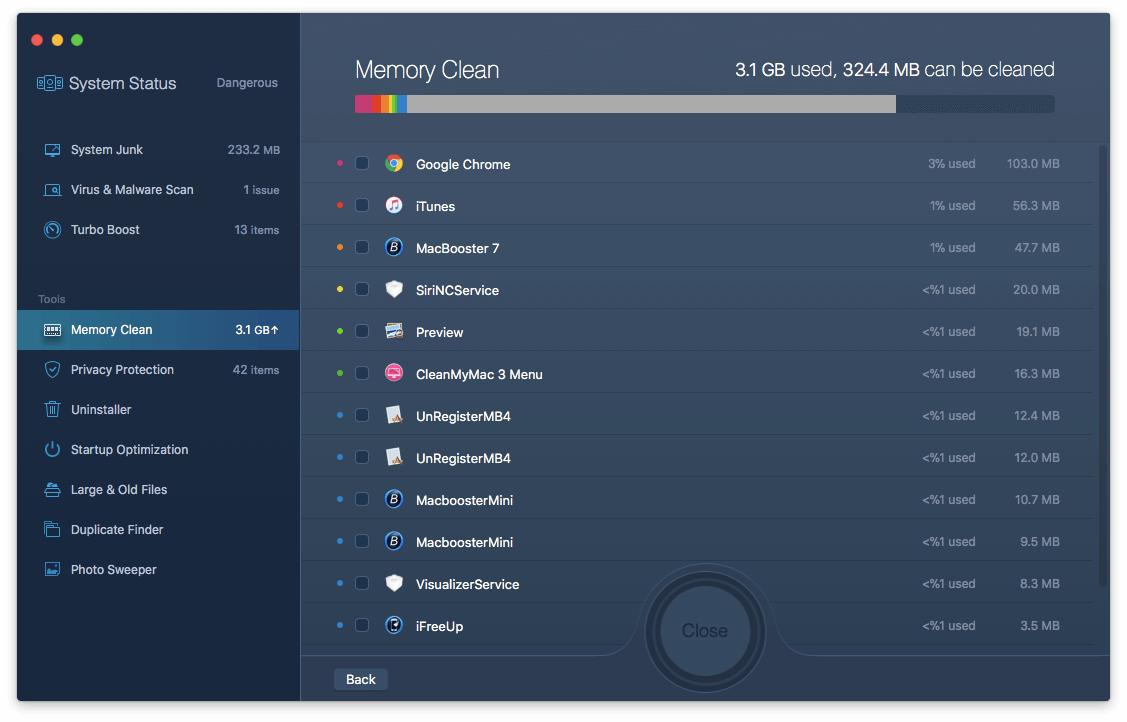Check the iFreeUp checkbox
Viewport: 1127px width, 722px height.
(362, 626)
